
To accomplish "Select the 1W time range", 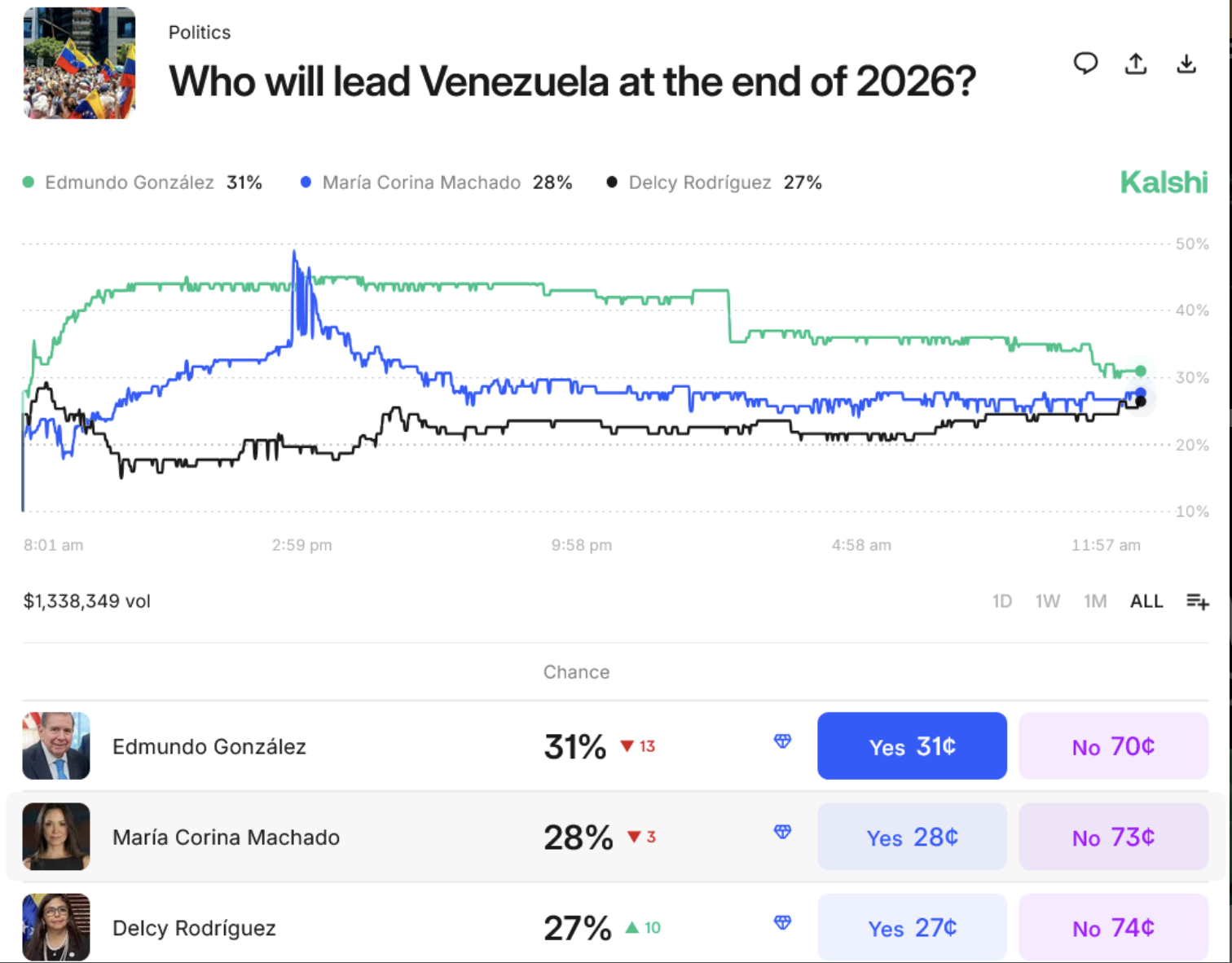I will click(1049, 601).
